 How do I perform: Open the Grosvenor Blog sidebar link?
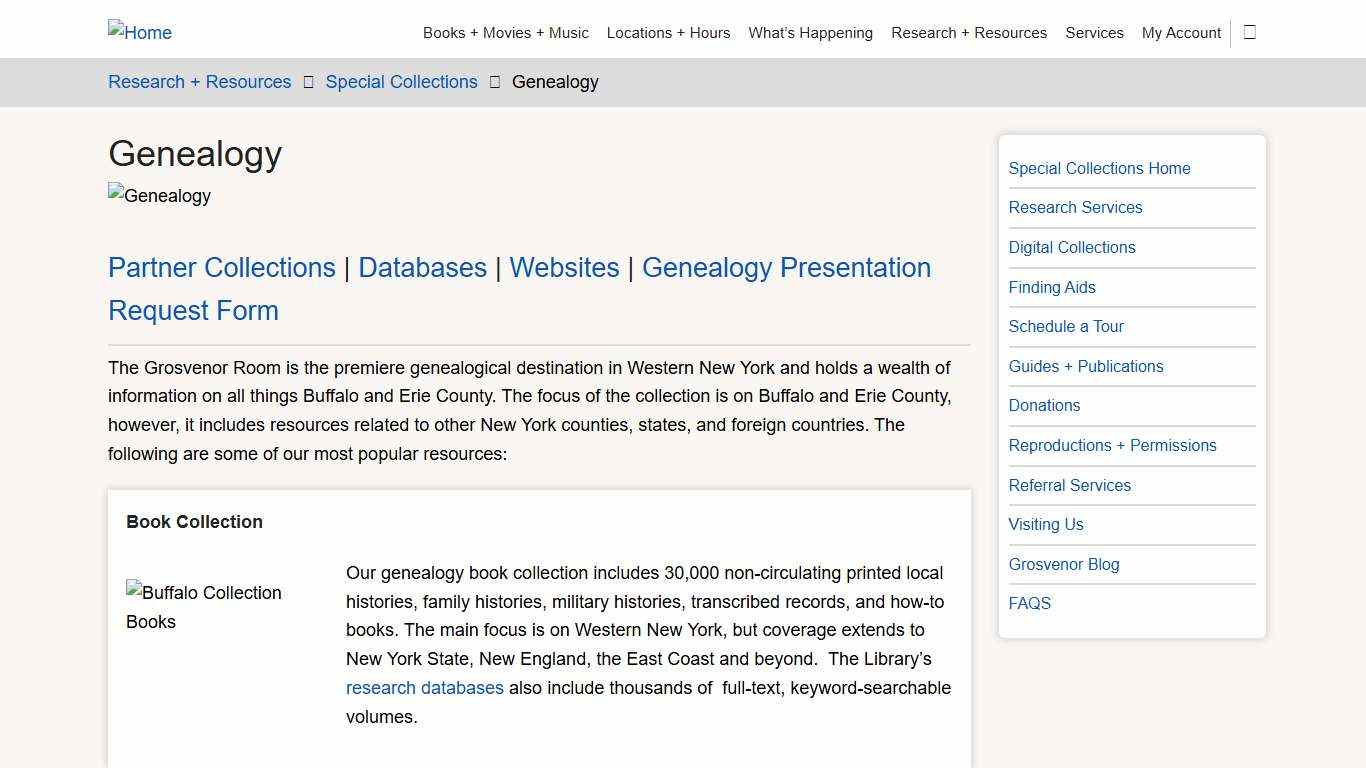coord(1063,564)
